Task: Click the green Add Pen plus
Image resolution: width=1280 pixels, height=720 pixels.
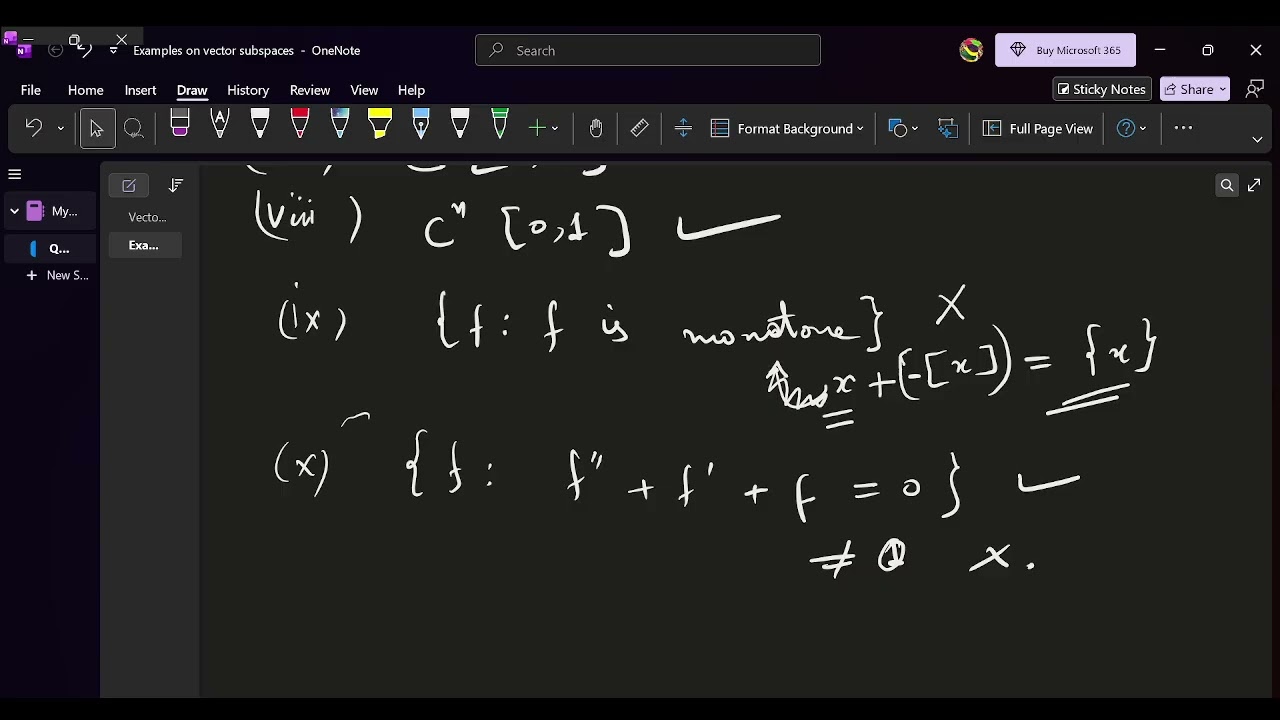Action: [537, 128]
